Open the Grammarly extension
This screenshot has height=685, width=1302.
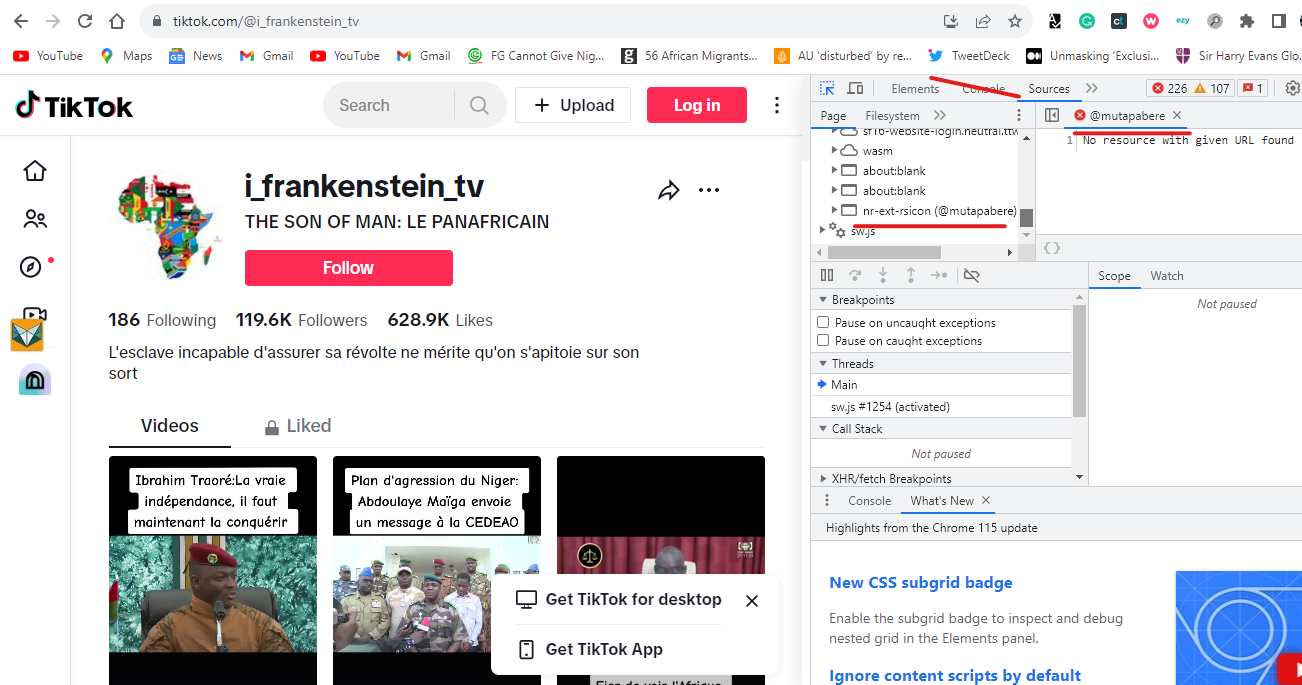(x=1087, y=21)
